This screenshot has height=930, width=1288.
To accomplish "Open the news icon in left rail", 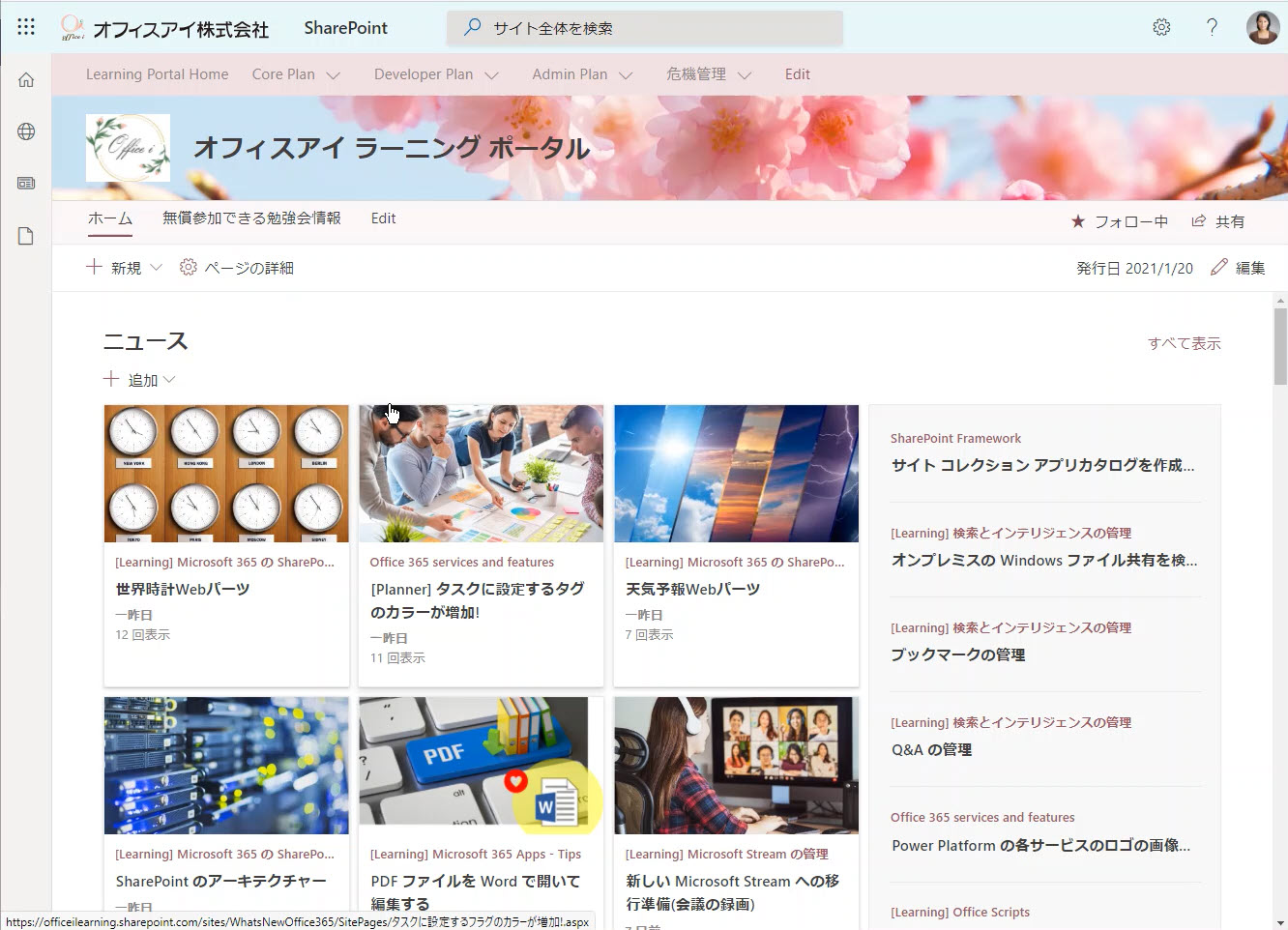I will click(x=26, y=184).
